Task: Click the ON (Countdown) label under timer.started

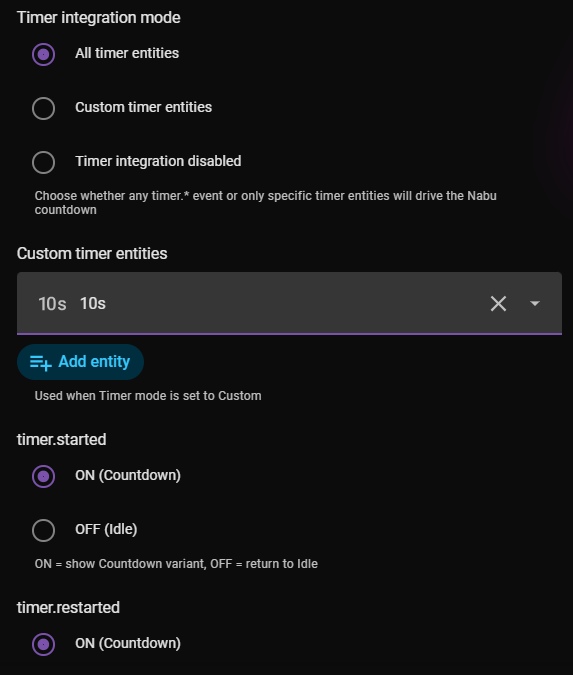Action: click(128, 475)
